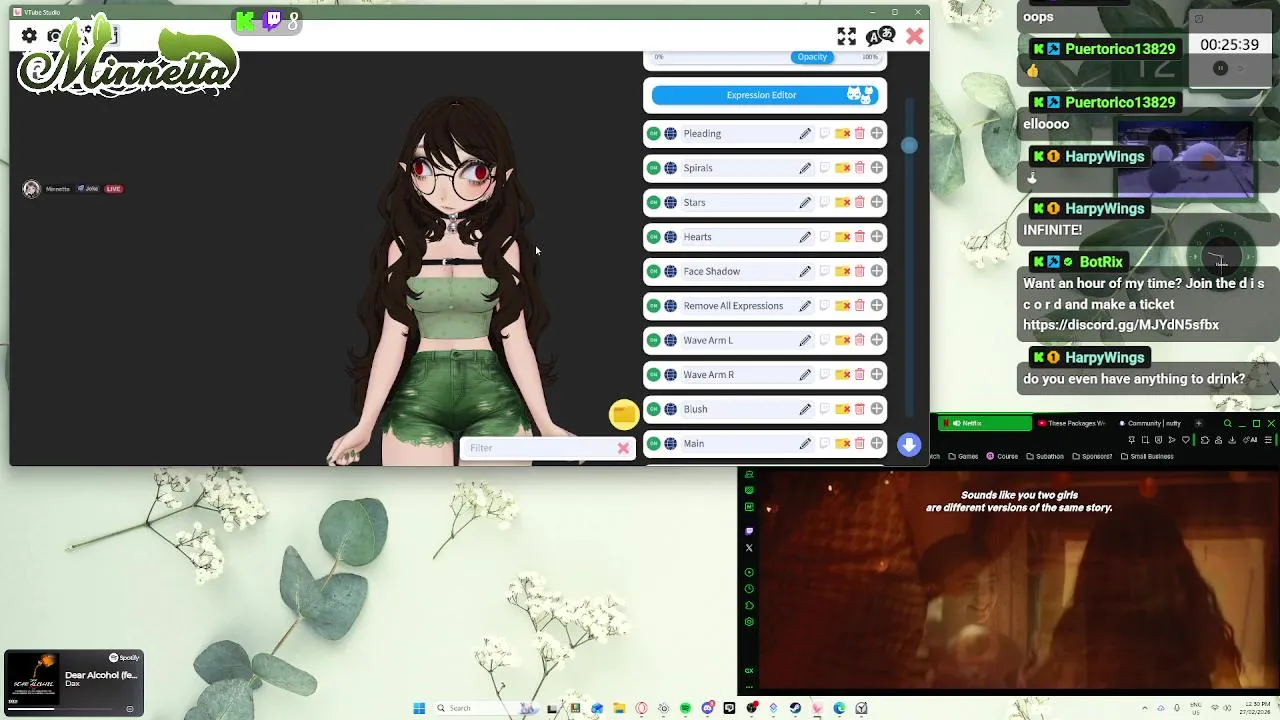Open Microsoft Edge from the taskbar

point(839,708)
